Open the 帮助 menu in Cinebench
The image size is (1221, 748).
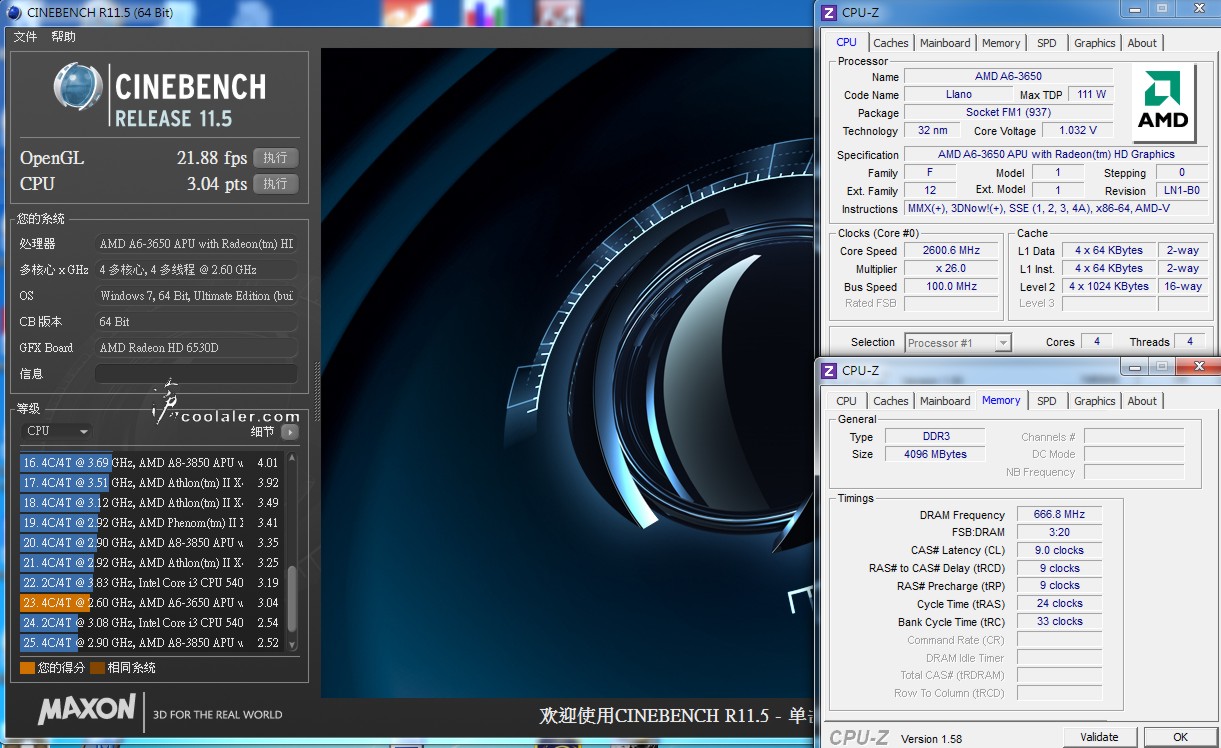pyautogui.click(x=63, y=36)
